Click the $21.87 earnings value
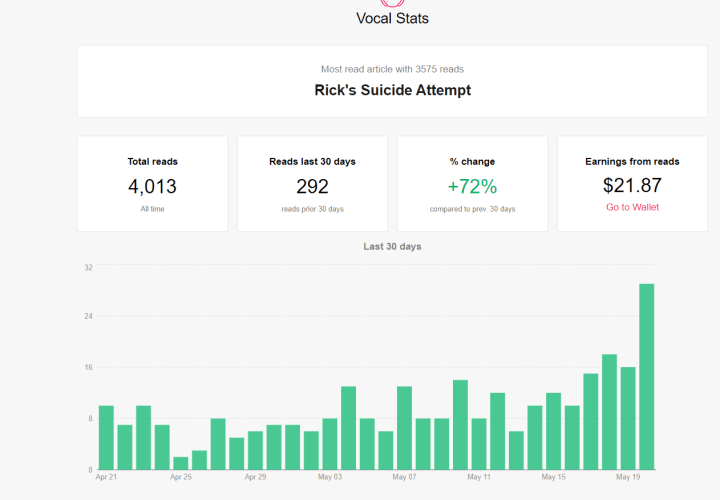 (632, 185)
